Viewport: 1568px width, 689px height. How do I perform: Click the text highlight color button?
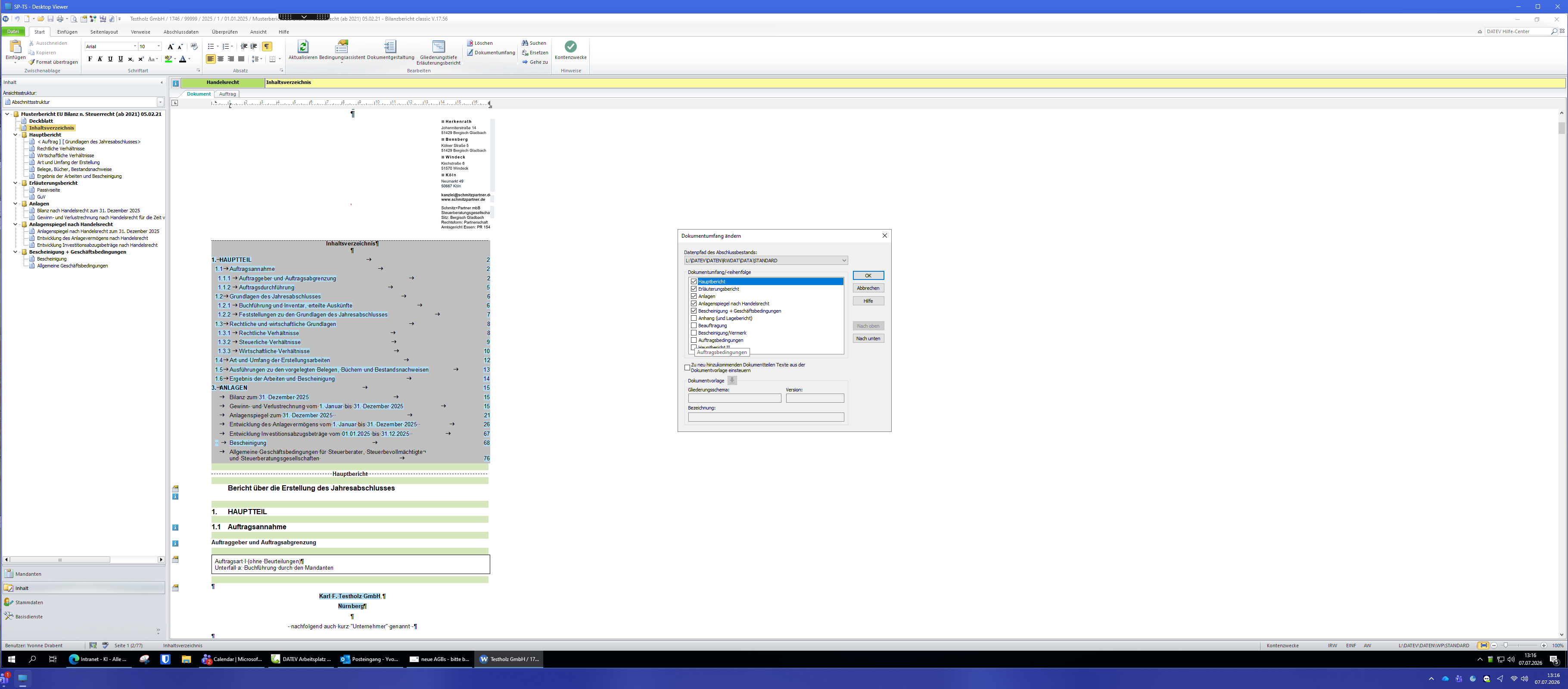coord(168,59)
